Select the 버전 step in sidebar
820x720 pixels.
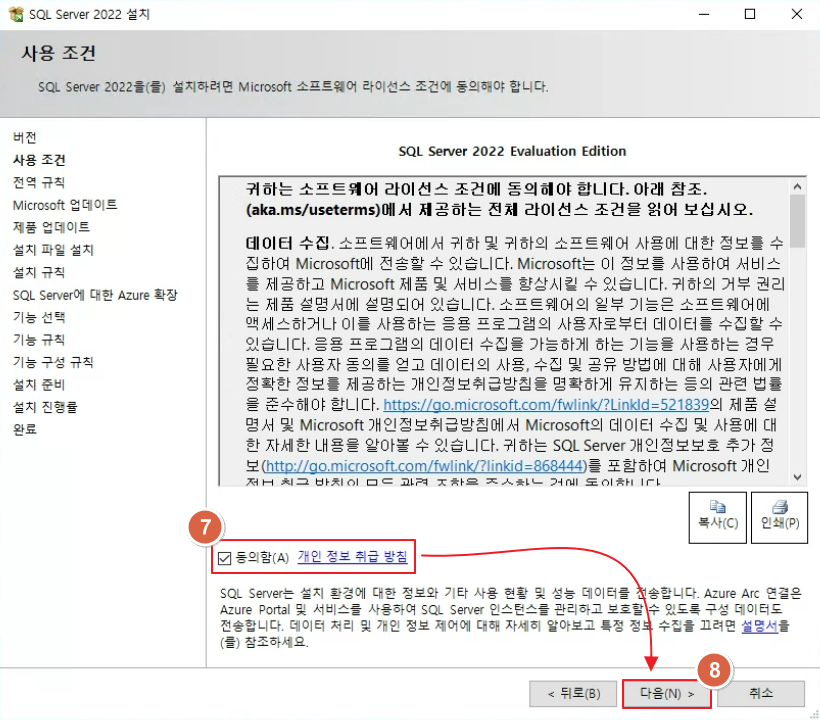click(25, 138)
